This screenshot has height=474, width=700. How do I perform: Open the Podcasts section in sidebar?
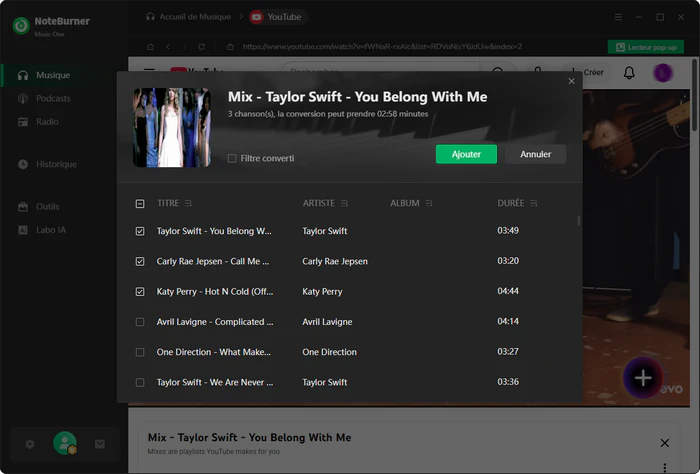pos(53,98)
